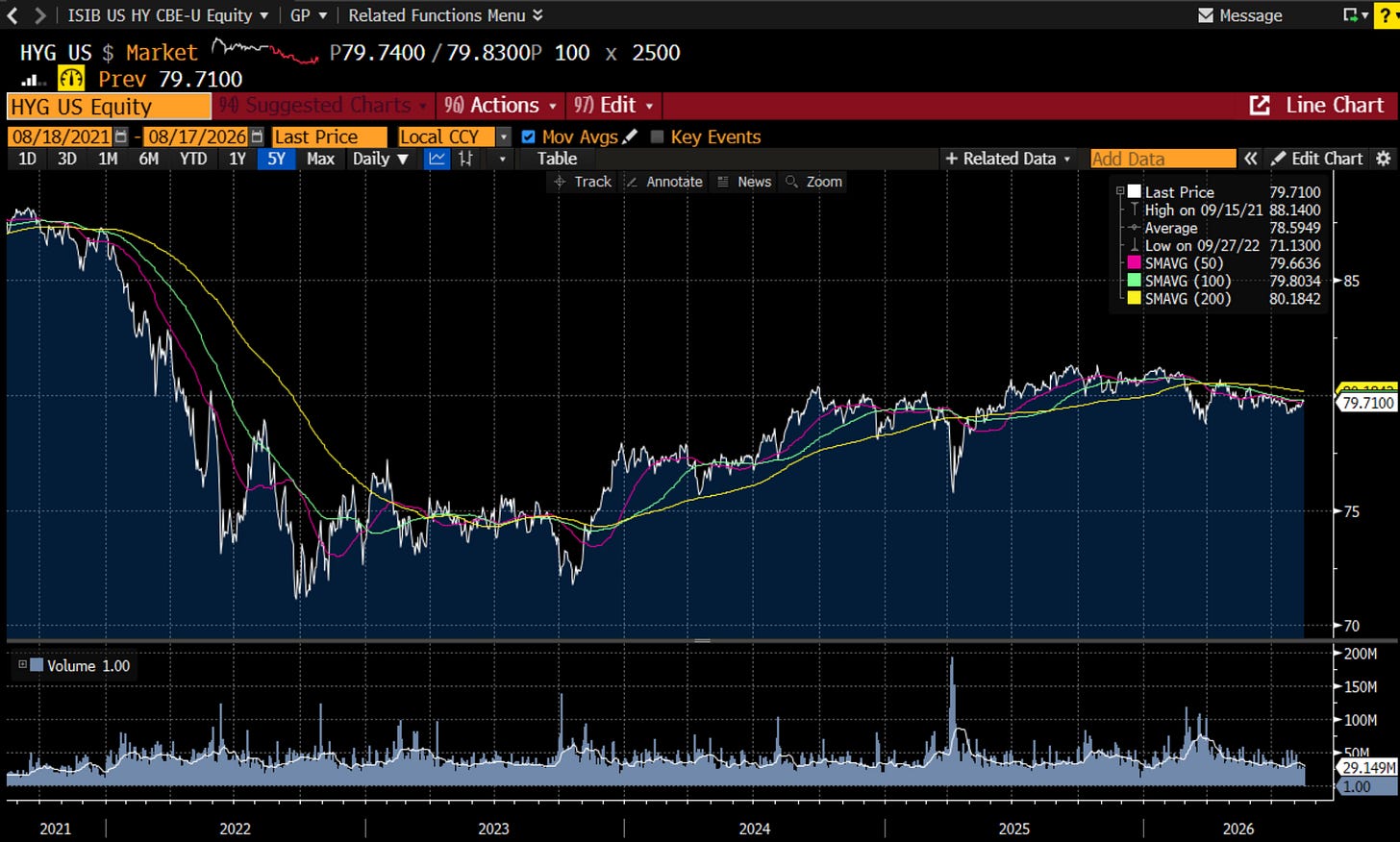Click the white Last Price color swatch

(1135, 192)
